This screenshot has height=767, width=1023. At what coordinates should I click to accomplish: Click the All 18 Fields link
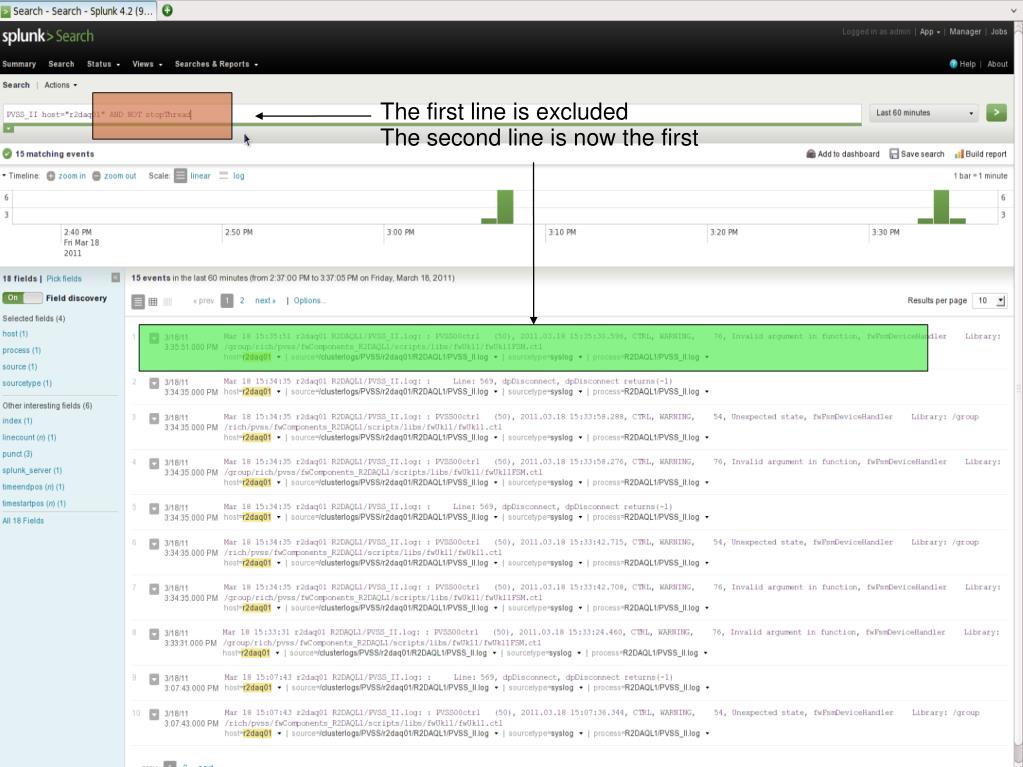click(23, 520)
